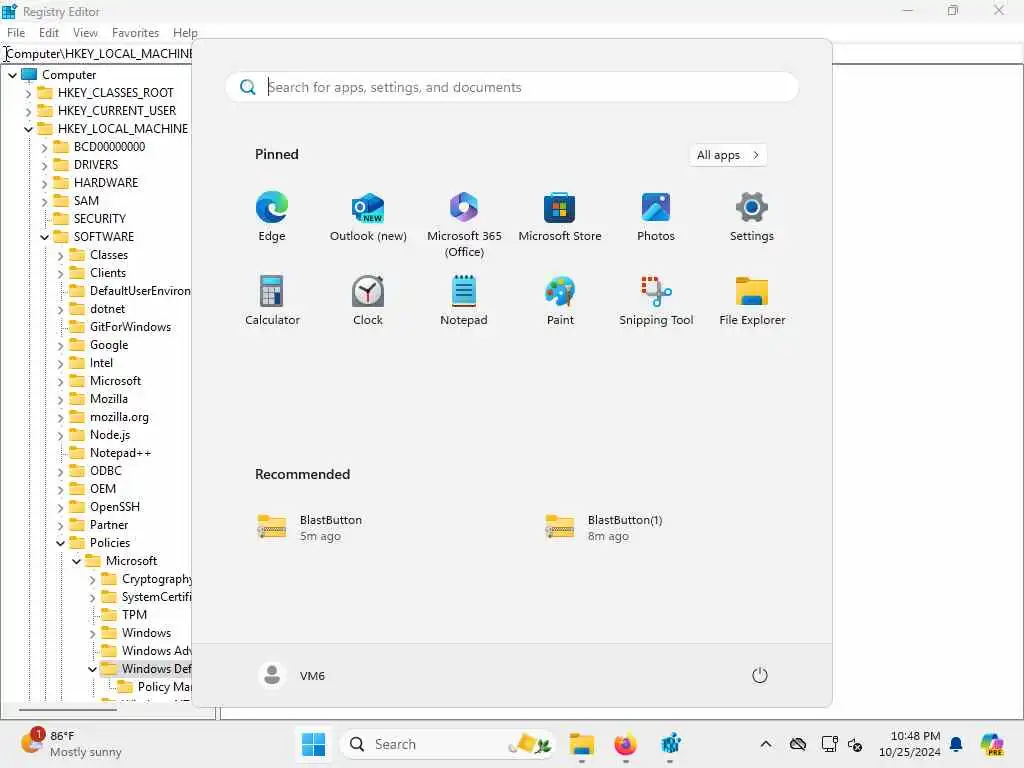
Task: Launch Paint app
Action: [x=560, y=301]
